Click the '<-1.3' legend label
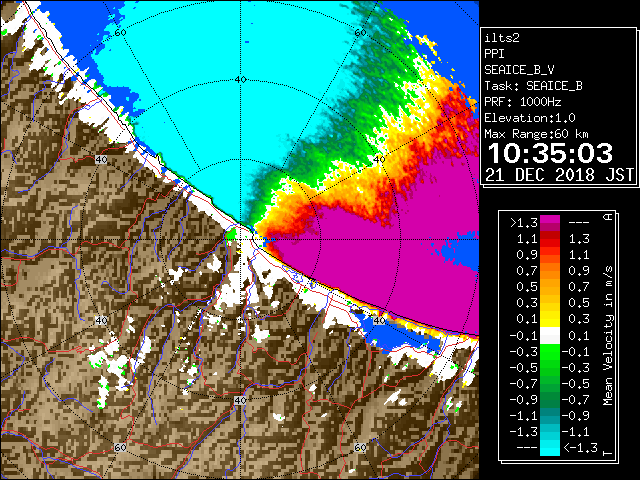Screen dimensions: 640x480 coord(580,448)
